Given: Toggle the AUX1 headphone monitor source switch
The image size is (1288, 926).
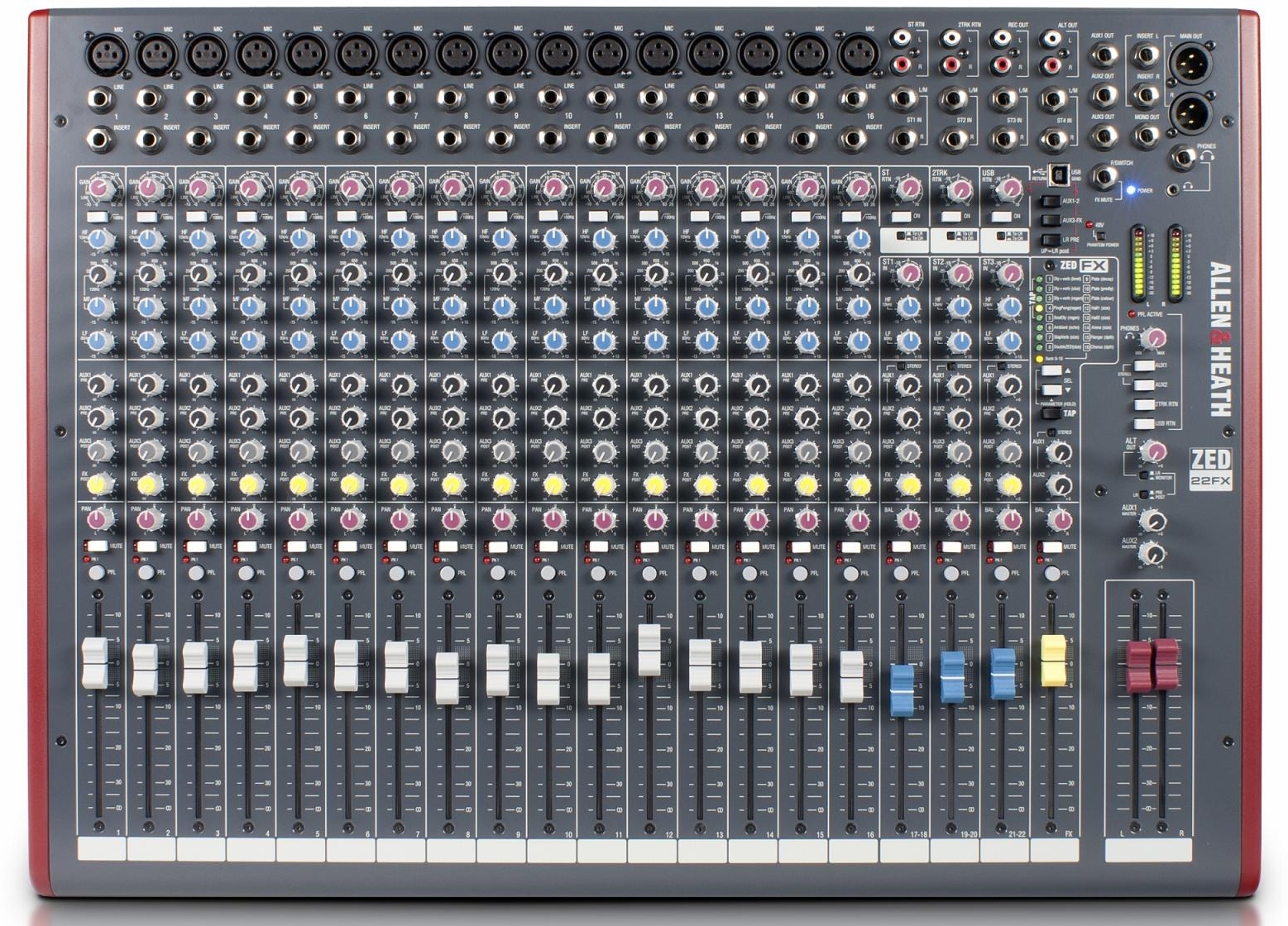Looking at the screenshot, I should [1143, 365].
